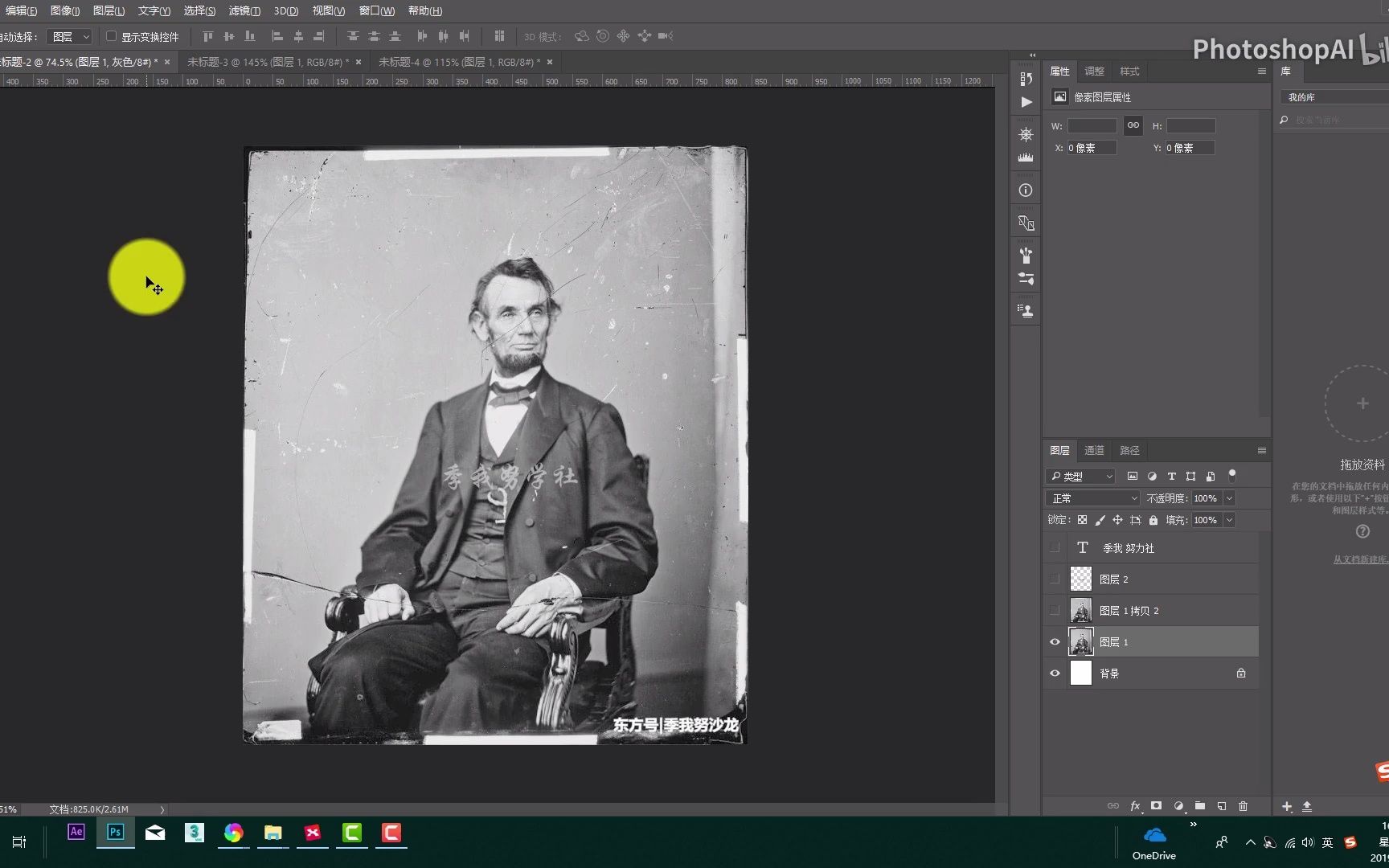This screenshot has height=868, width=1389.
Task: Filter layers by smart object icon
Action: [1211, 476]
